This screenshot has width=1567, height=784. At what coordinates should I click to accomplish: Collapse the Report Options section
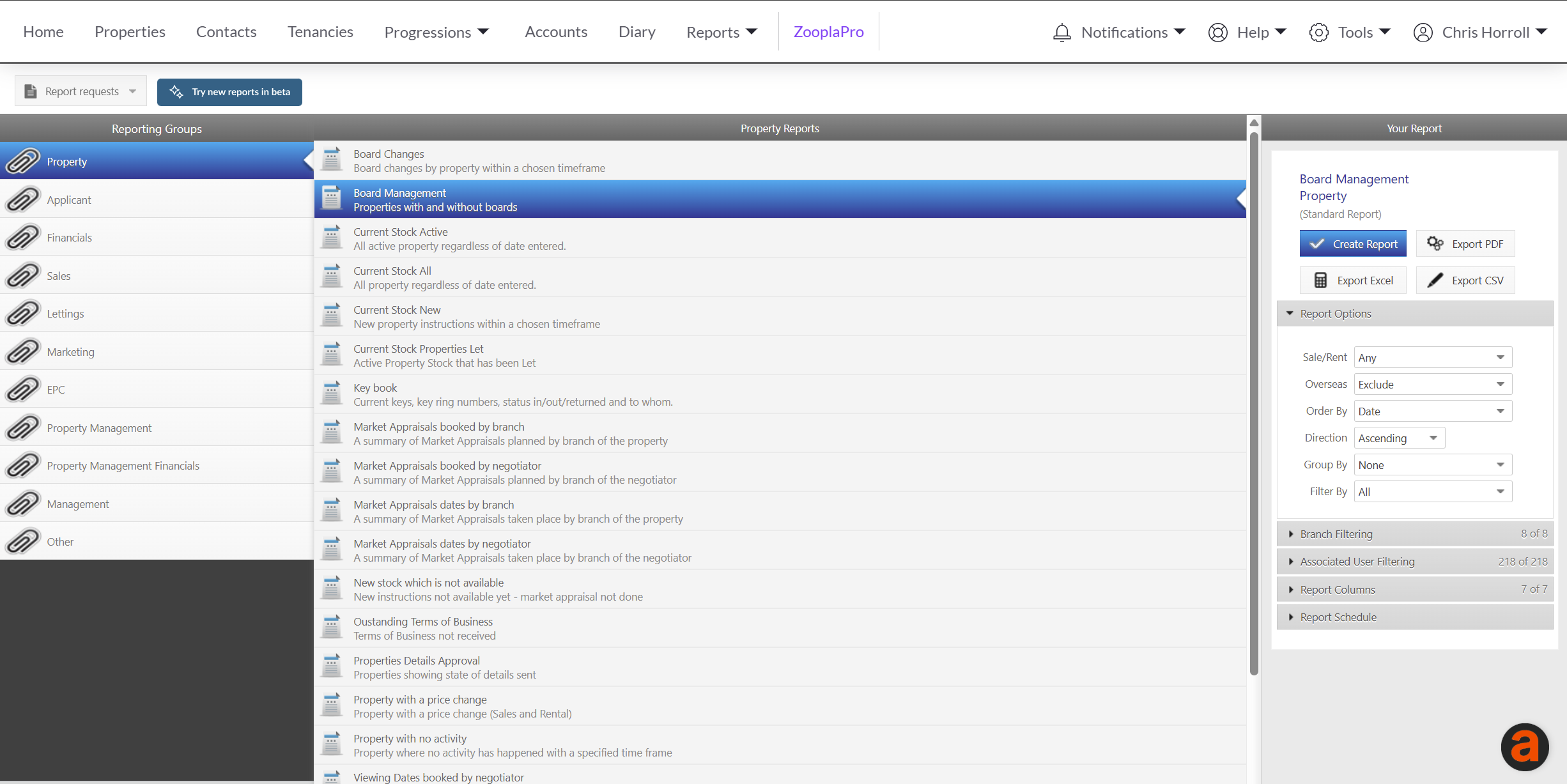click(1415, 314)
